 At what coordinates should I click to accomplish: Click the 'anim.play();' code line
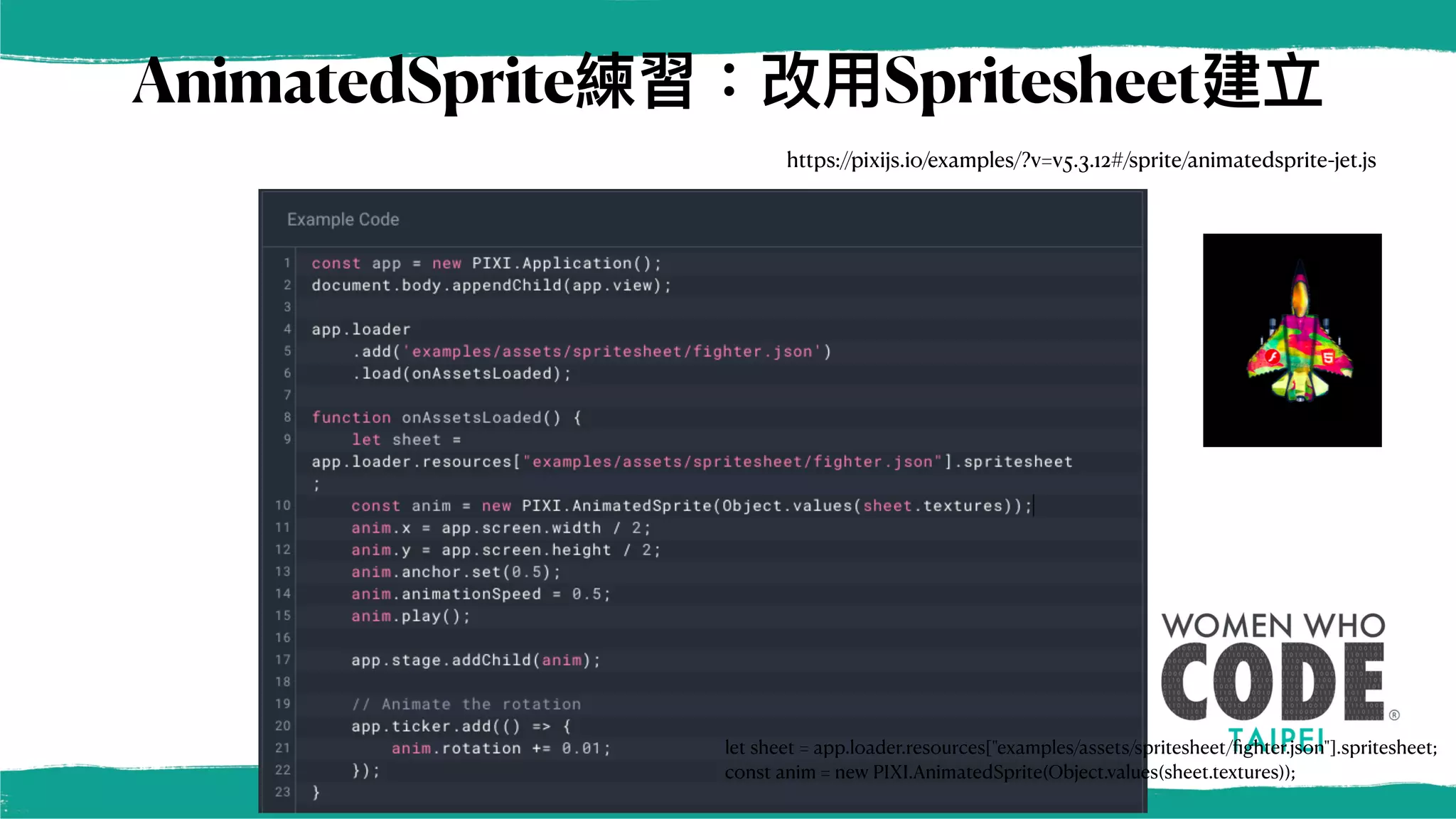pos(410,616)
